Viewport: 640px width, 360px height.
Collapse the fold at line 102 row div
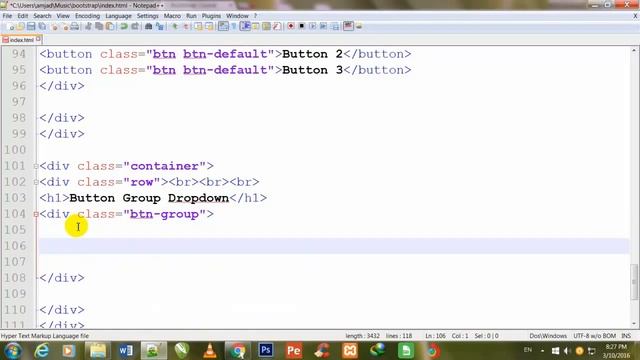36,182
